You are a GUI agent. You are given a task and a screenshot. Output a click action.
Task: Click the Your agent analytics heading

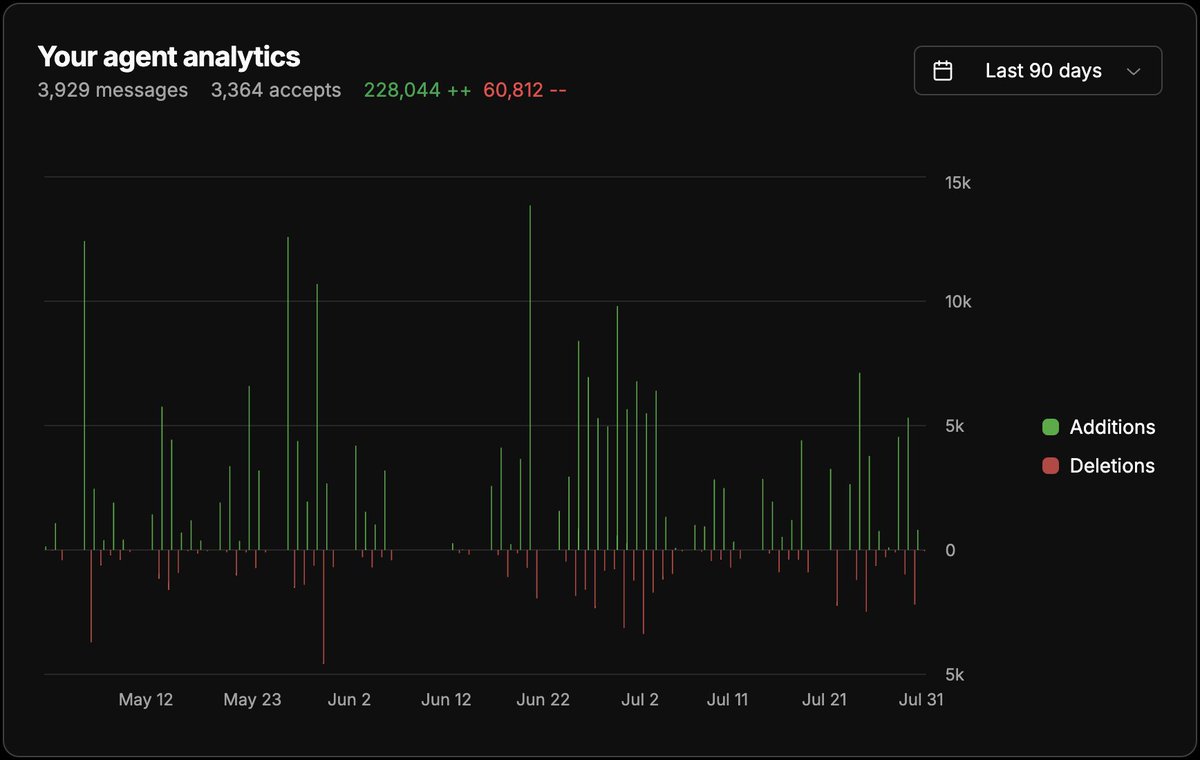(169, 56)
